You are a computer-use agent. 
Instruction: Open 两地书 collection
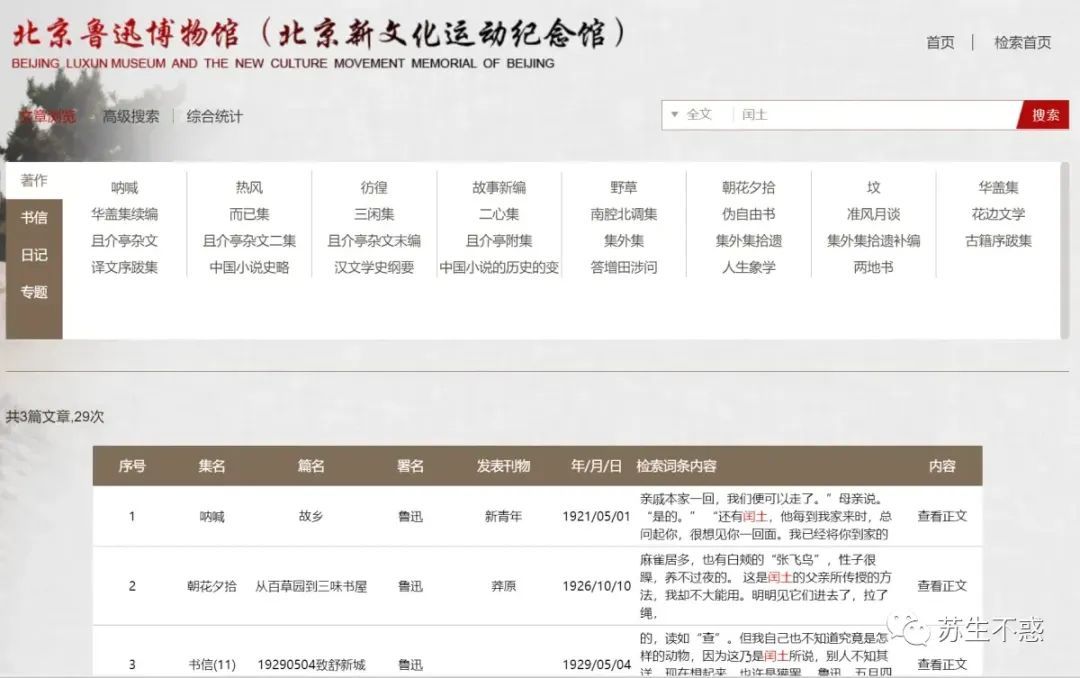(x=873, y=267)
